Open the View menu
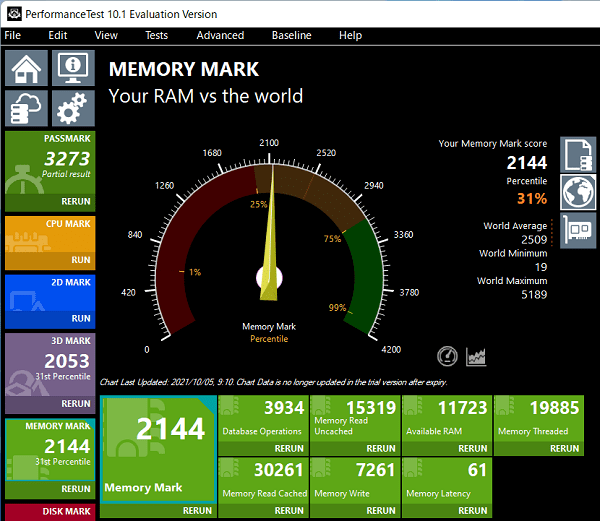This screenshot has height=521, width=600. click(x=106, y=36)
